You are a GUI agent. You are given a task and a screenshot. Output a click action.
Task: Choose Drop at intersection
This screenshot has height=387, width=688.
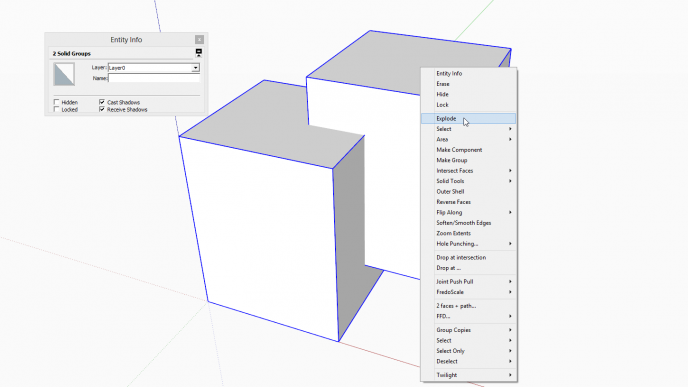[x=469, y=258]
